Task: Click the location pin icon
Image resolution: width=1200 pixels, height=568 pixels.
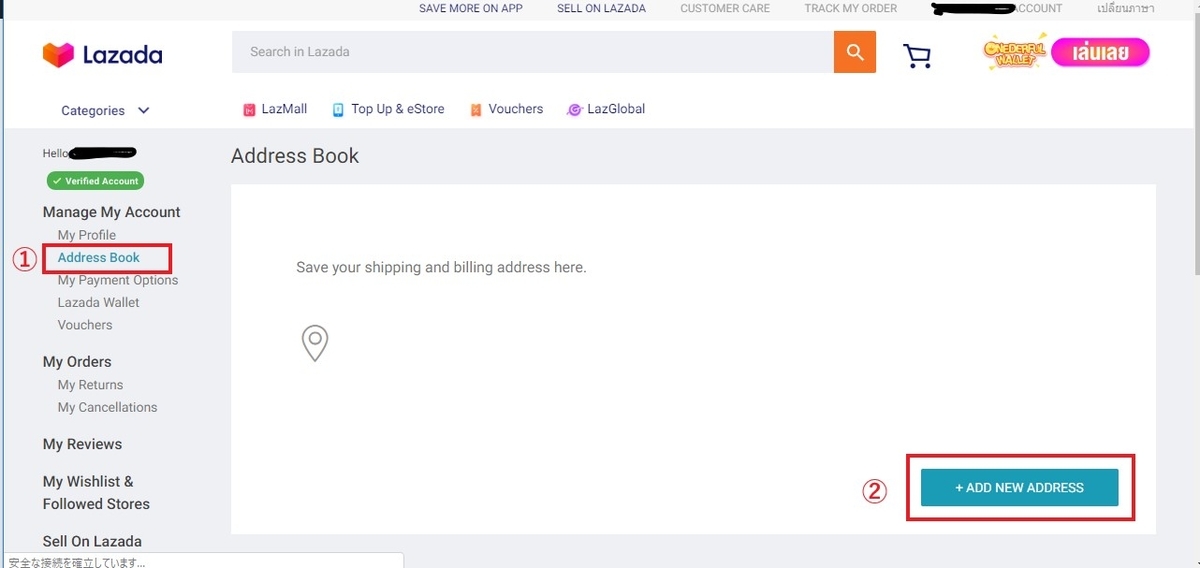Action: coord(315,343)
